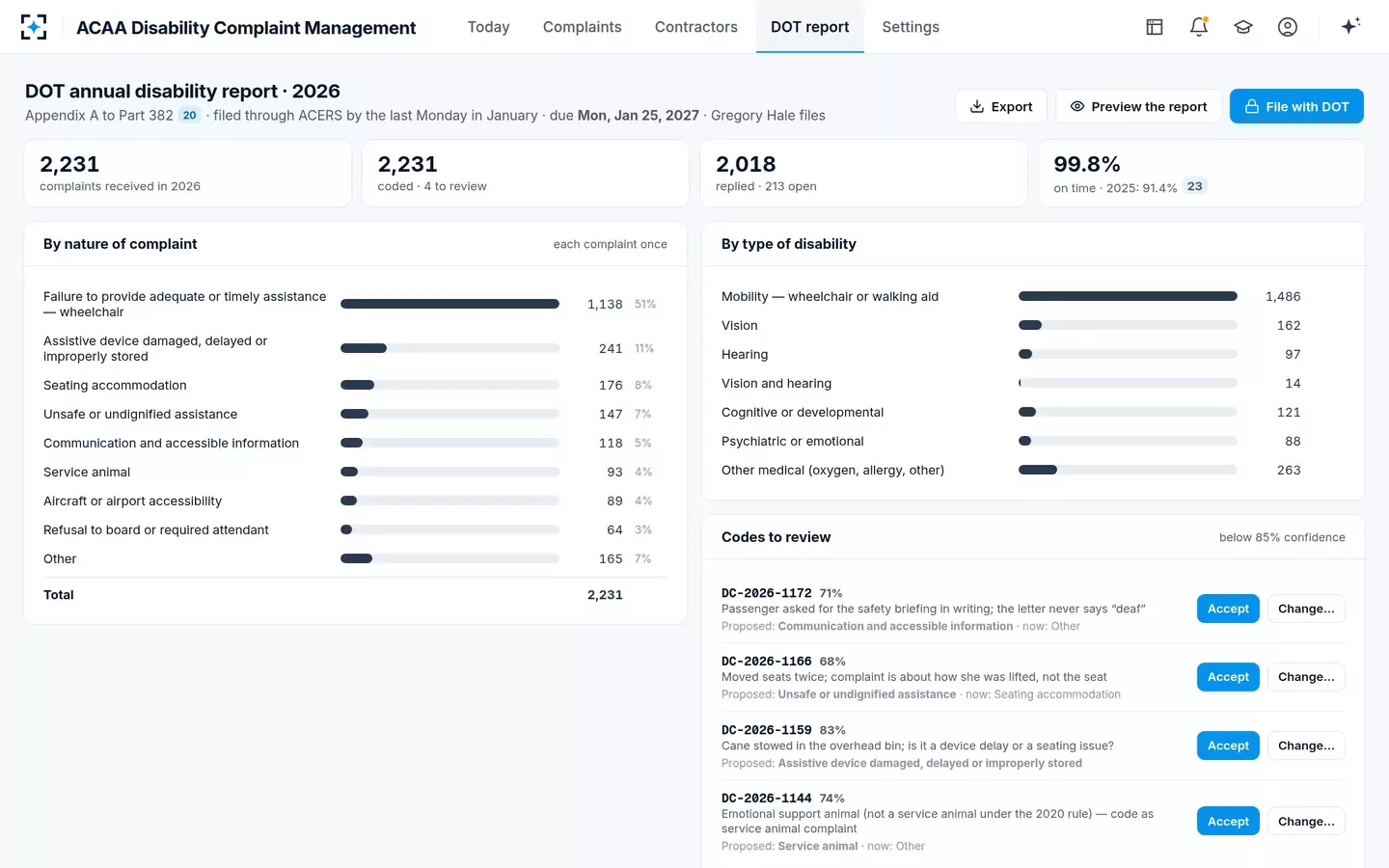Screen dimensions: 1389x868
Task: Click Preview the report button
Action: pyautogui.click(x=1138, y=106)
